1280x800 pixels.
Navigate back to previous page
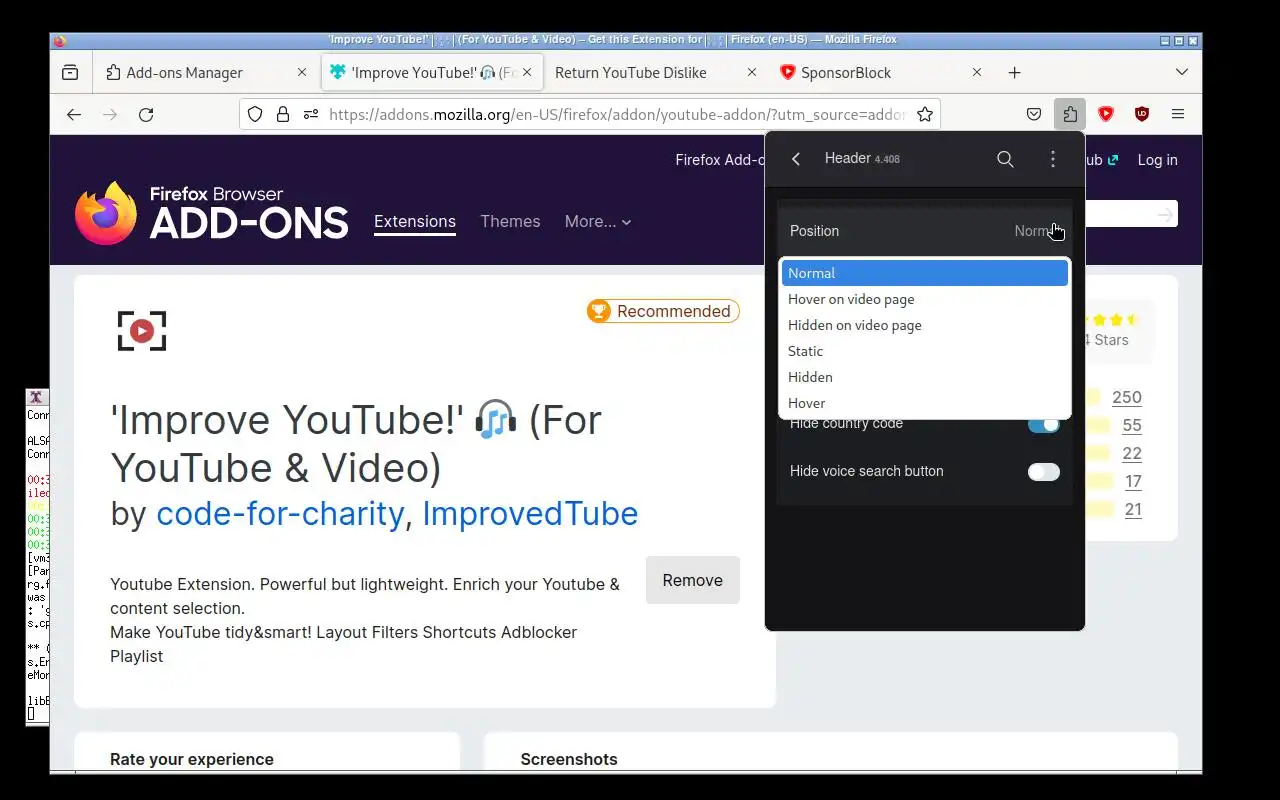tap(74, 114)
